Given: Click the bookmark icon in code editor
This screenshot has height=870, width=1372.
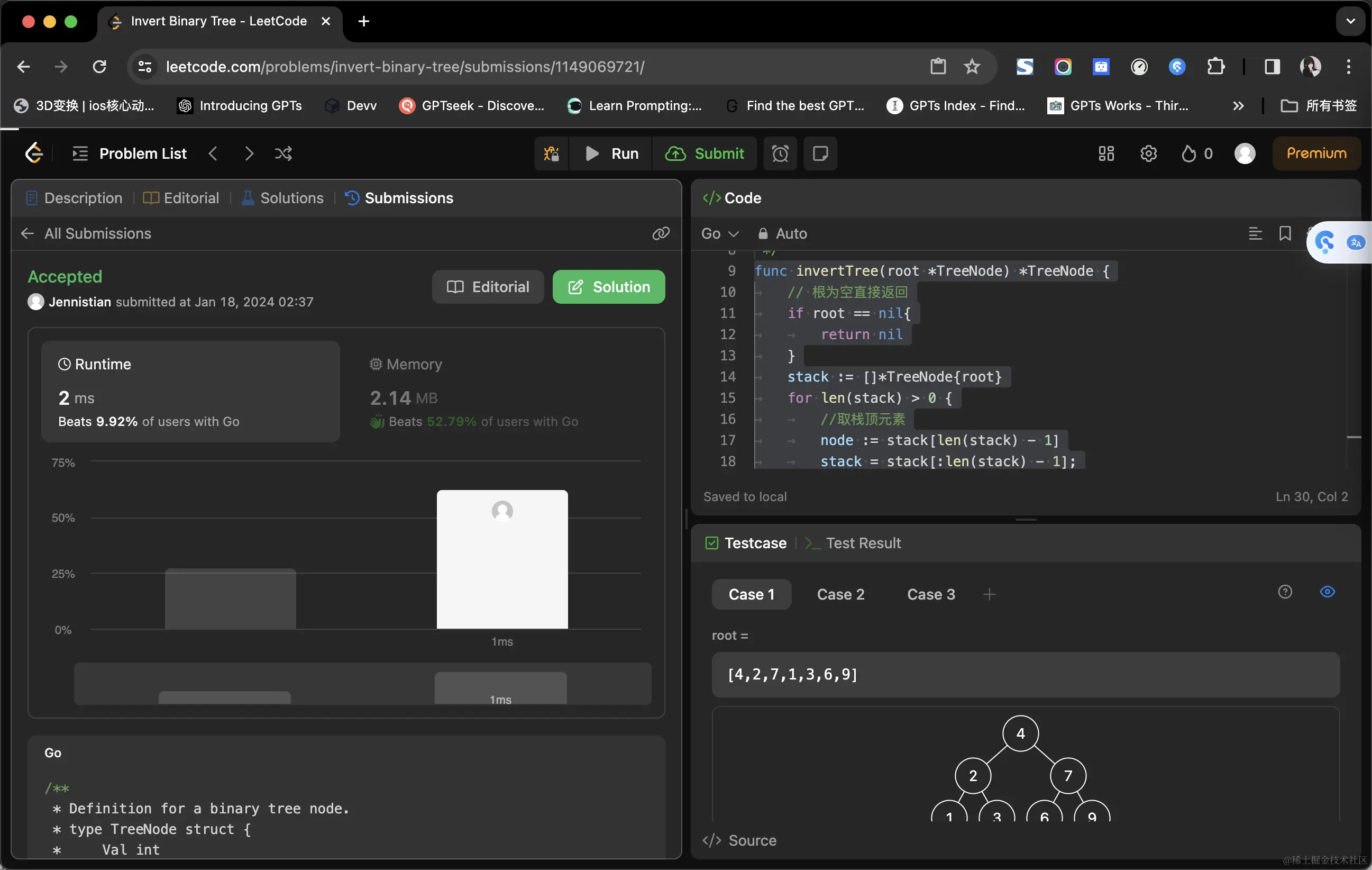Looking at the screenshot, I should coord(1284,233).
